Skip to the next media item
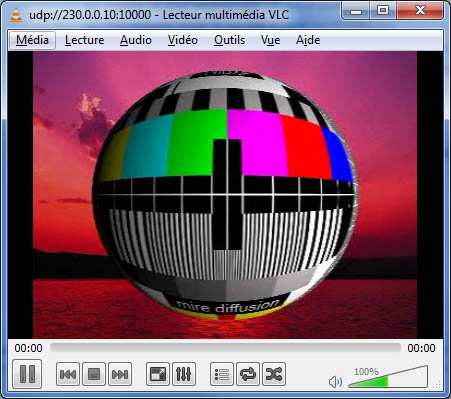The image size is (451, 399). [x=120, y=374]
